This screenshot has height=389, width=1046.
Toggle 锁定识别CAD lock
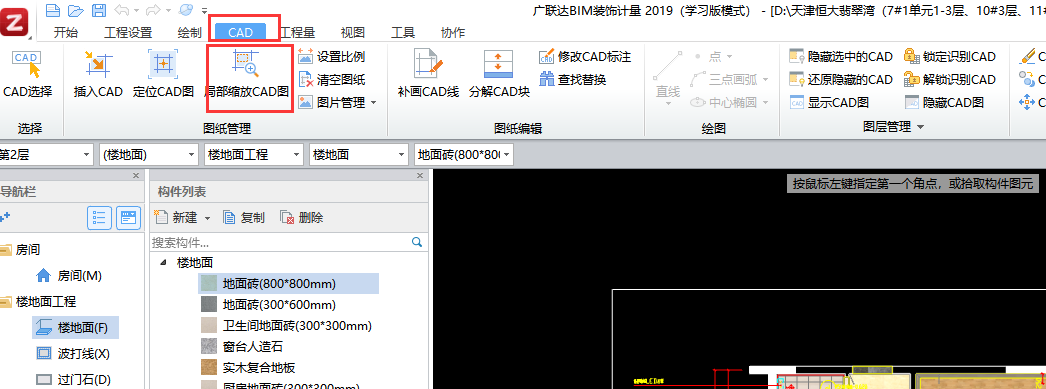click(x=950, y=57)
